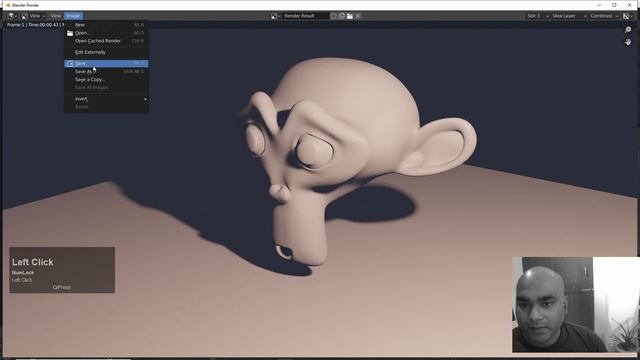Click the Blender logo in title bar

click(x=8, y=5)
